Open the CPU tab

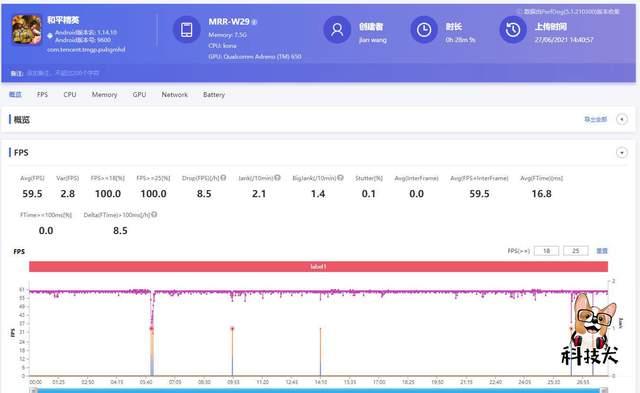(x=70, y=95)
